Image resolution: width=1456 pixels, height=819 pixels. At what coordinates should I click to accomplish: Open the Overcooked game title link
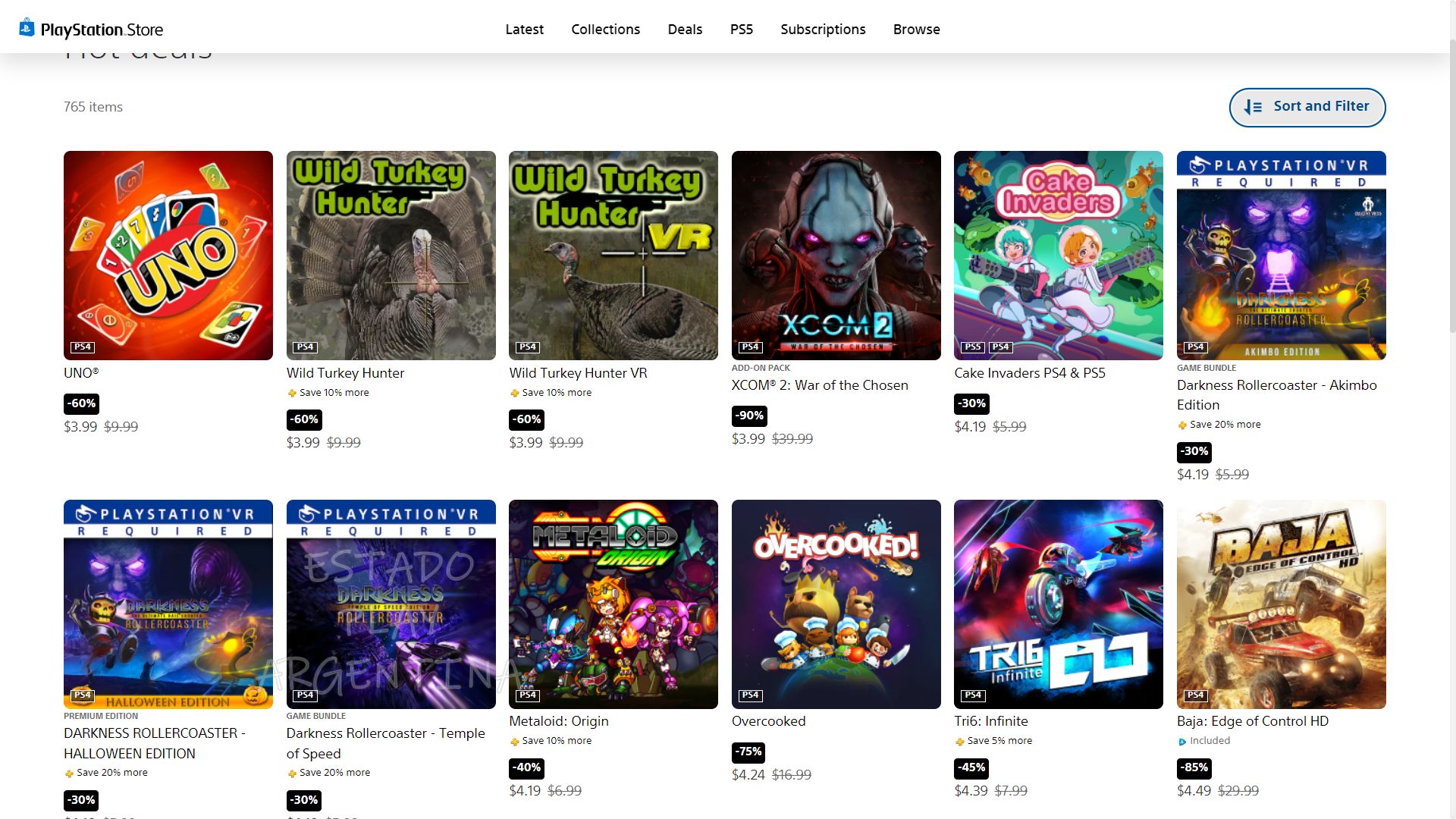pyautogui.click(x=768, y=721)
